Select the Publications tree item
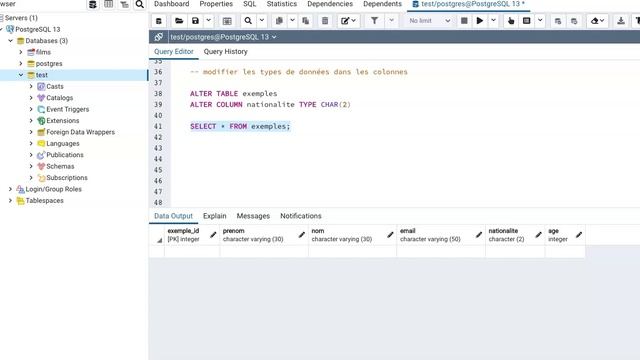This screenshot has width=640, height=360. (65, 155)
